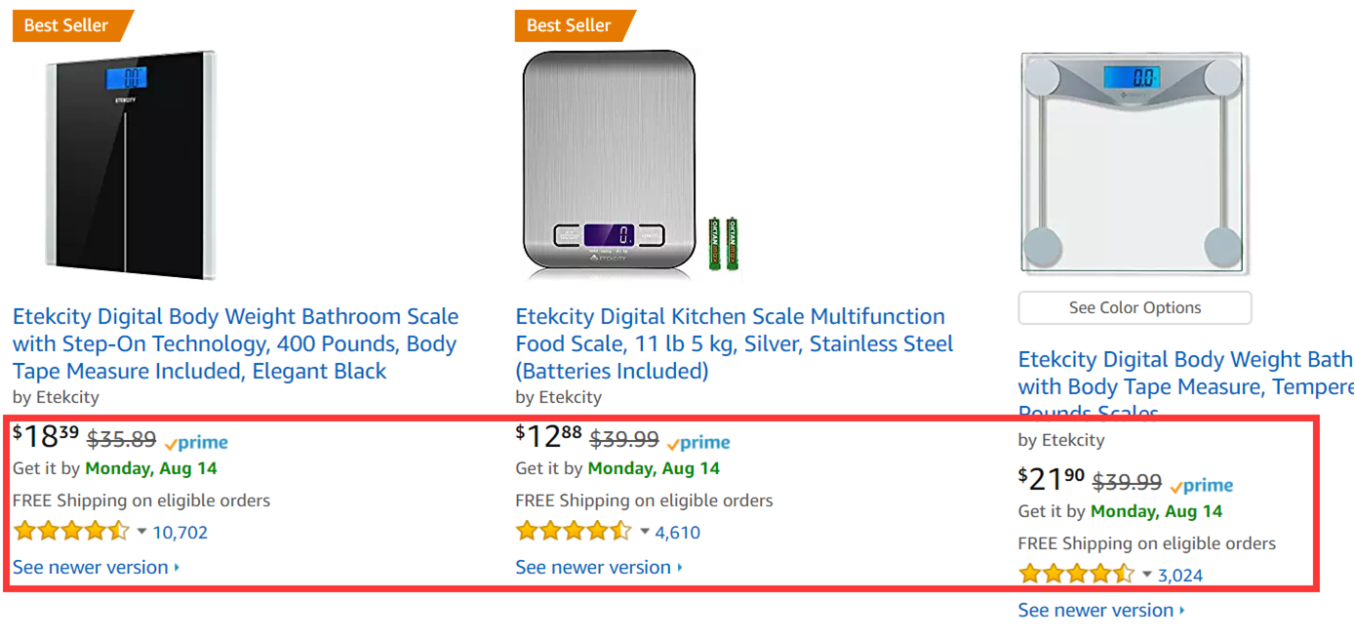View the 3,024 reviews for the glass scale
This screenshot has width=1355, height=640.
[1180, 575]
